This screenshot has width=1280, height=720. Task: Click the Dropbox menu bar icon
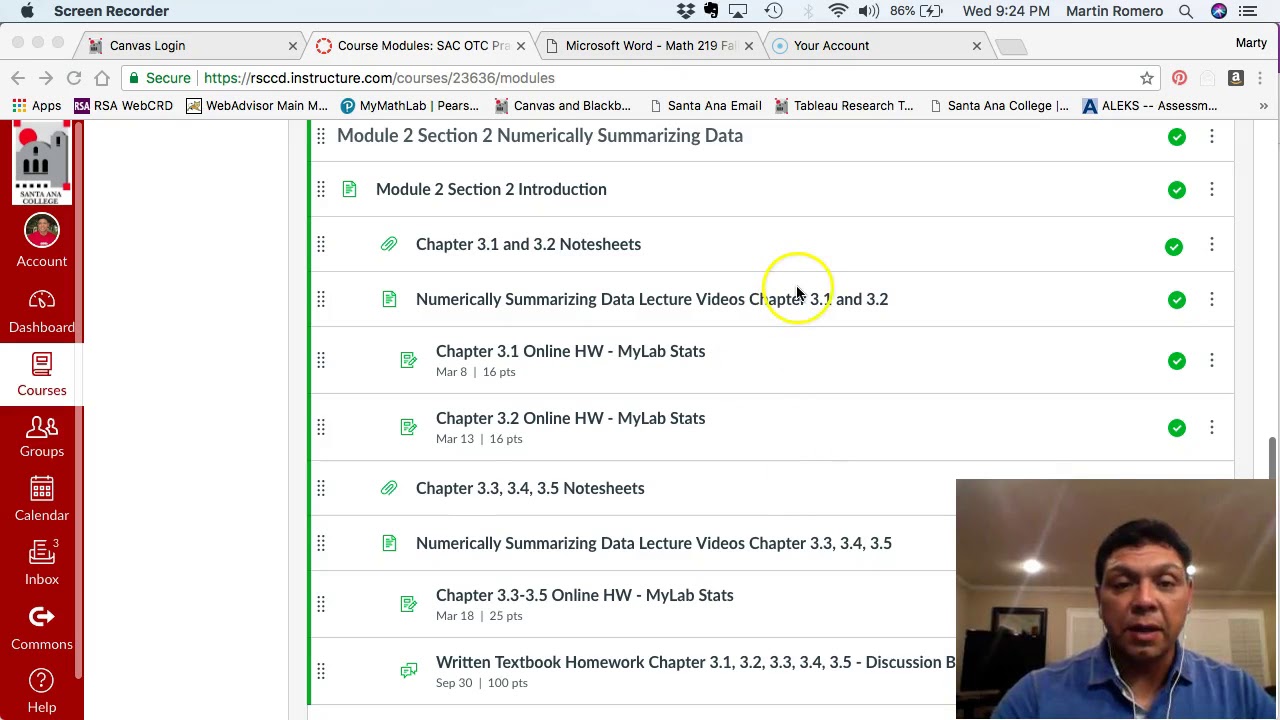click(x=686, y=11)
